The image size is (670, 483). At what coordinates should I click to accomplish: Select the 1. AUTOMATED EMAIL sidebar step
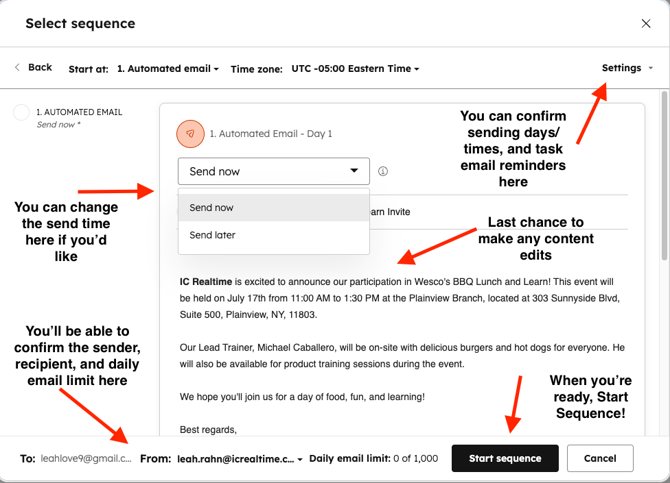79,112
